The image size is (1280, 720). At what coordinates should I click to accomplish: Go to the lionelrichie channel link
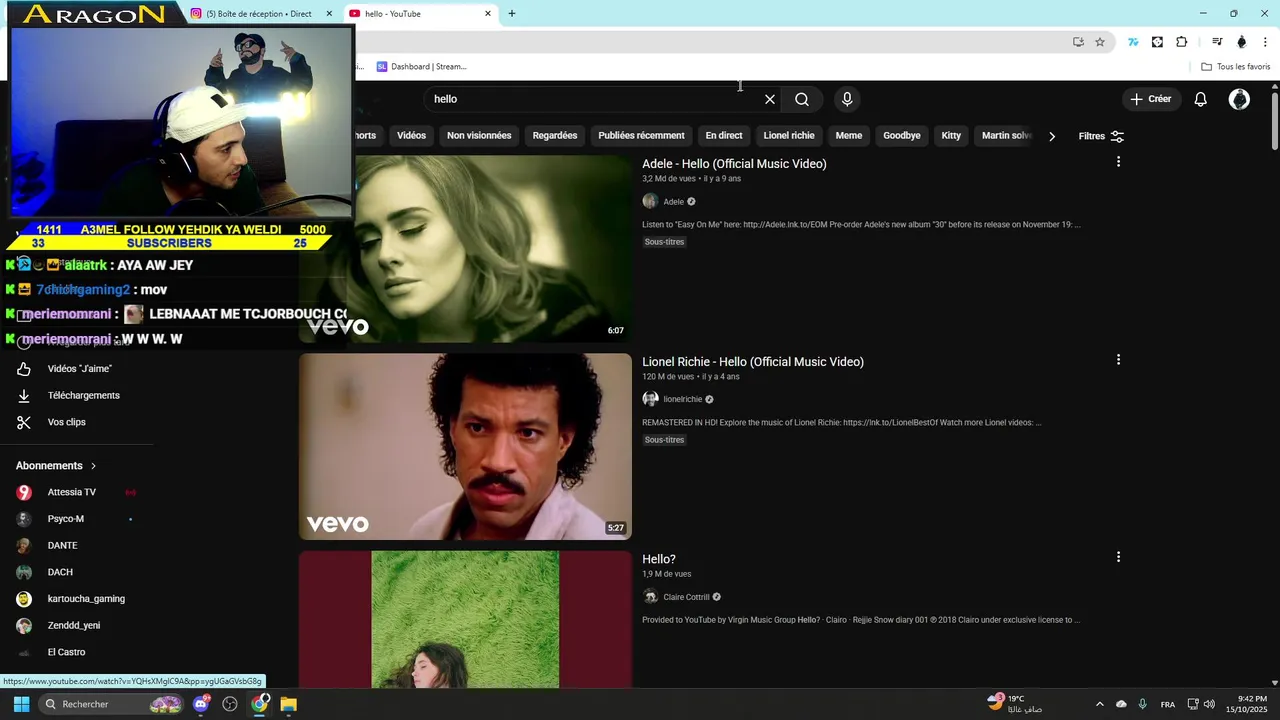(x=683, y=400)
